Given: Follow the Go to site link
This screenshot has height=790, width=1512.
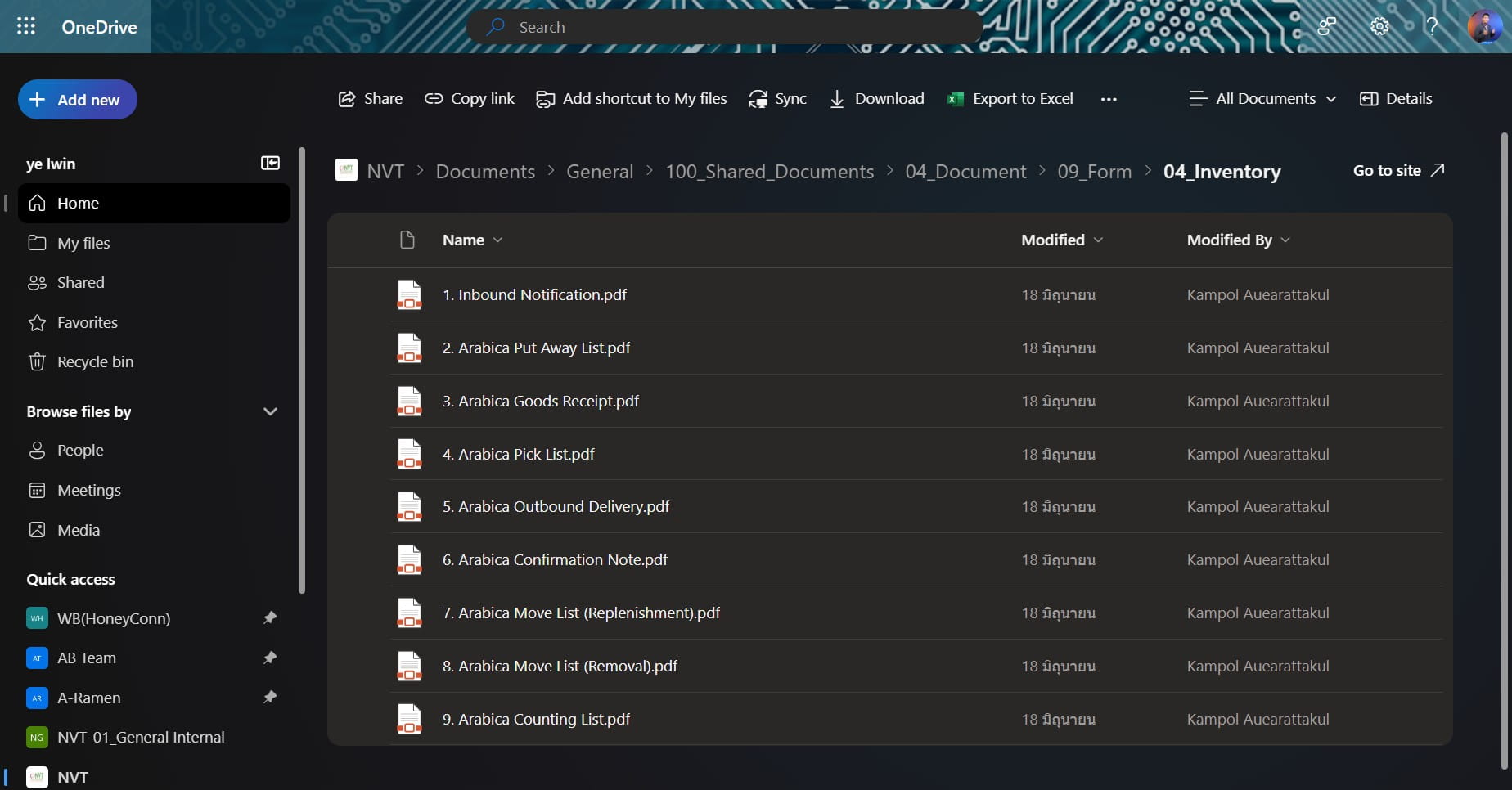Looking at the screenshot, I should (x=1398, y=170).
